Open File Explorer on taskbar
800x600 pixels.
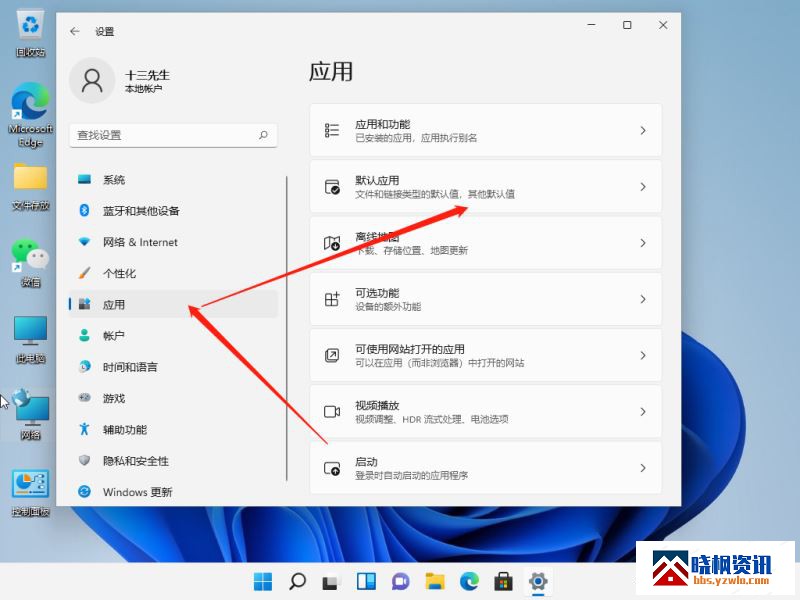point(435,581)
